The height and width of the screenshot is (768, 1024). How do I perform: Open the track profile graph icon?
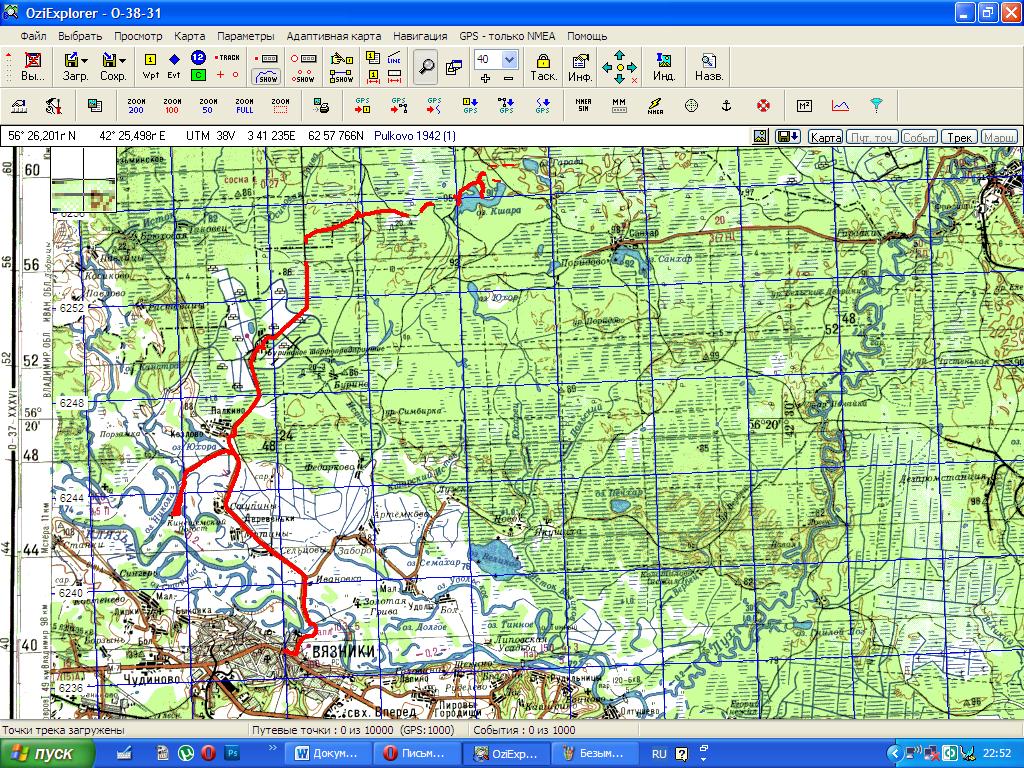840,105
